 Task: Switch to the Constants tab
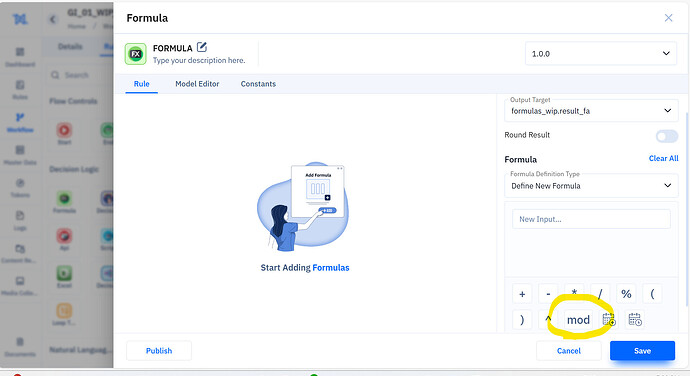[258, 84]
